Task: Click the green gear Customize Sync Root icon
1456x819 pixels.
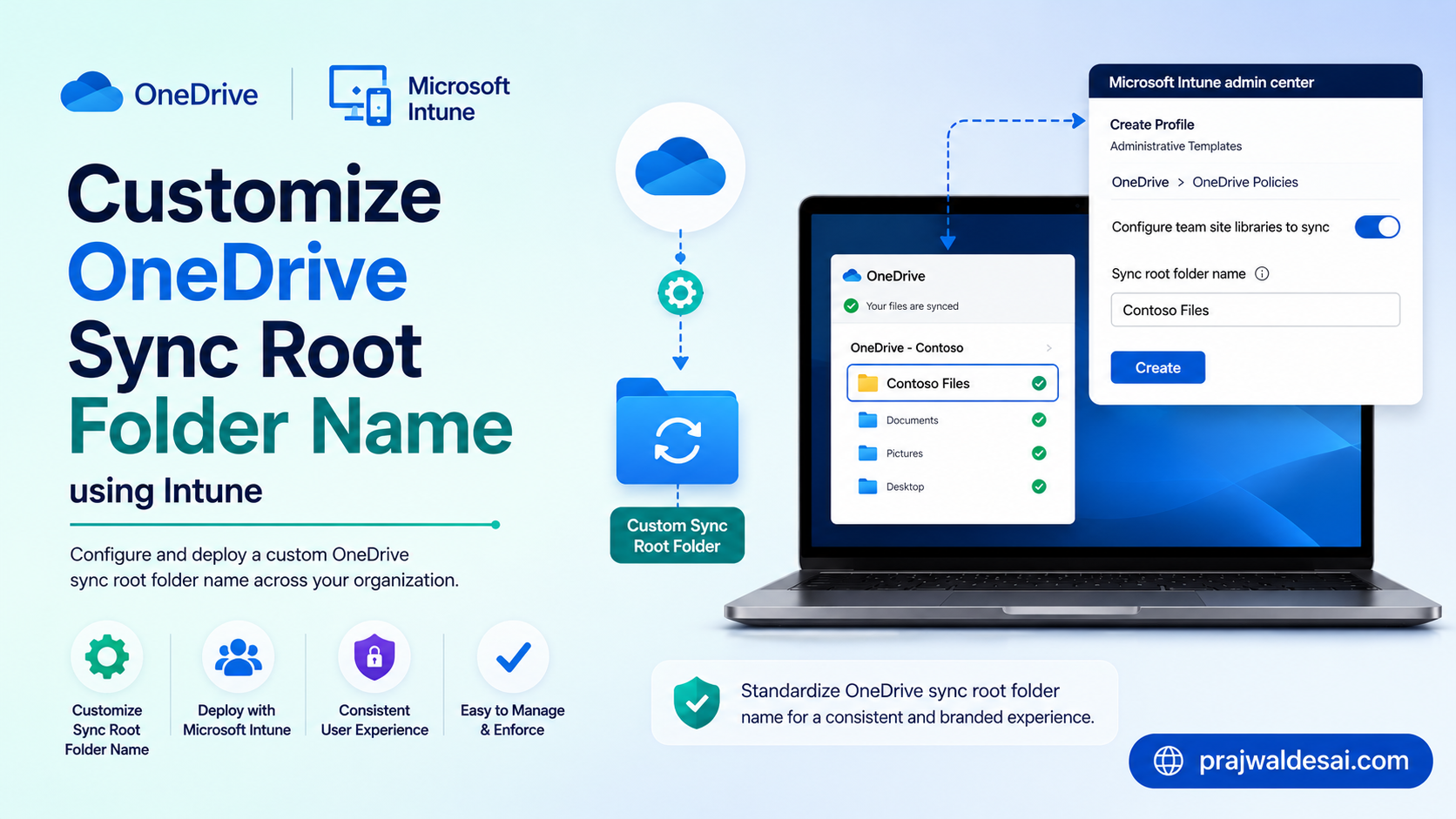Action: pyautogui.click(x=106, y=656)
